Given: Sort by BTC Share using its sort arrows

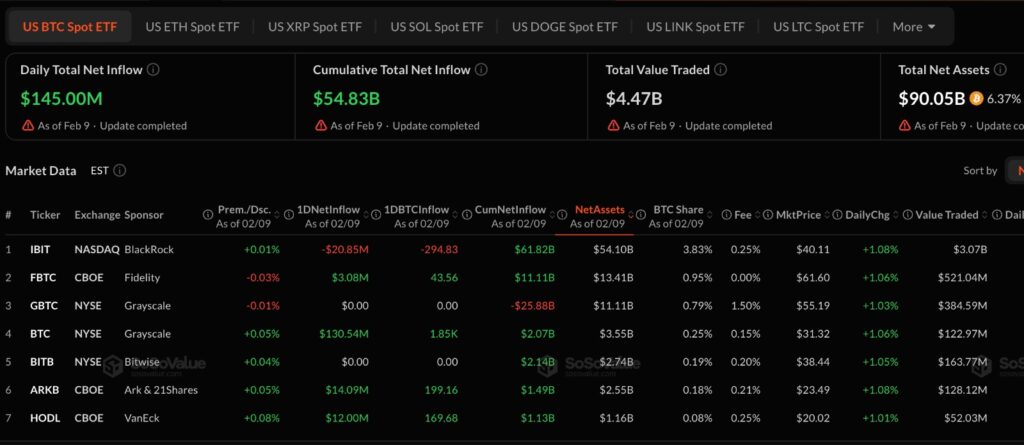Looking at the screenshot, I should tap(709, 215).
